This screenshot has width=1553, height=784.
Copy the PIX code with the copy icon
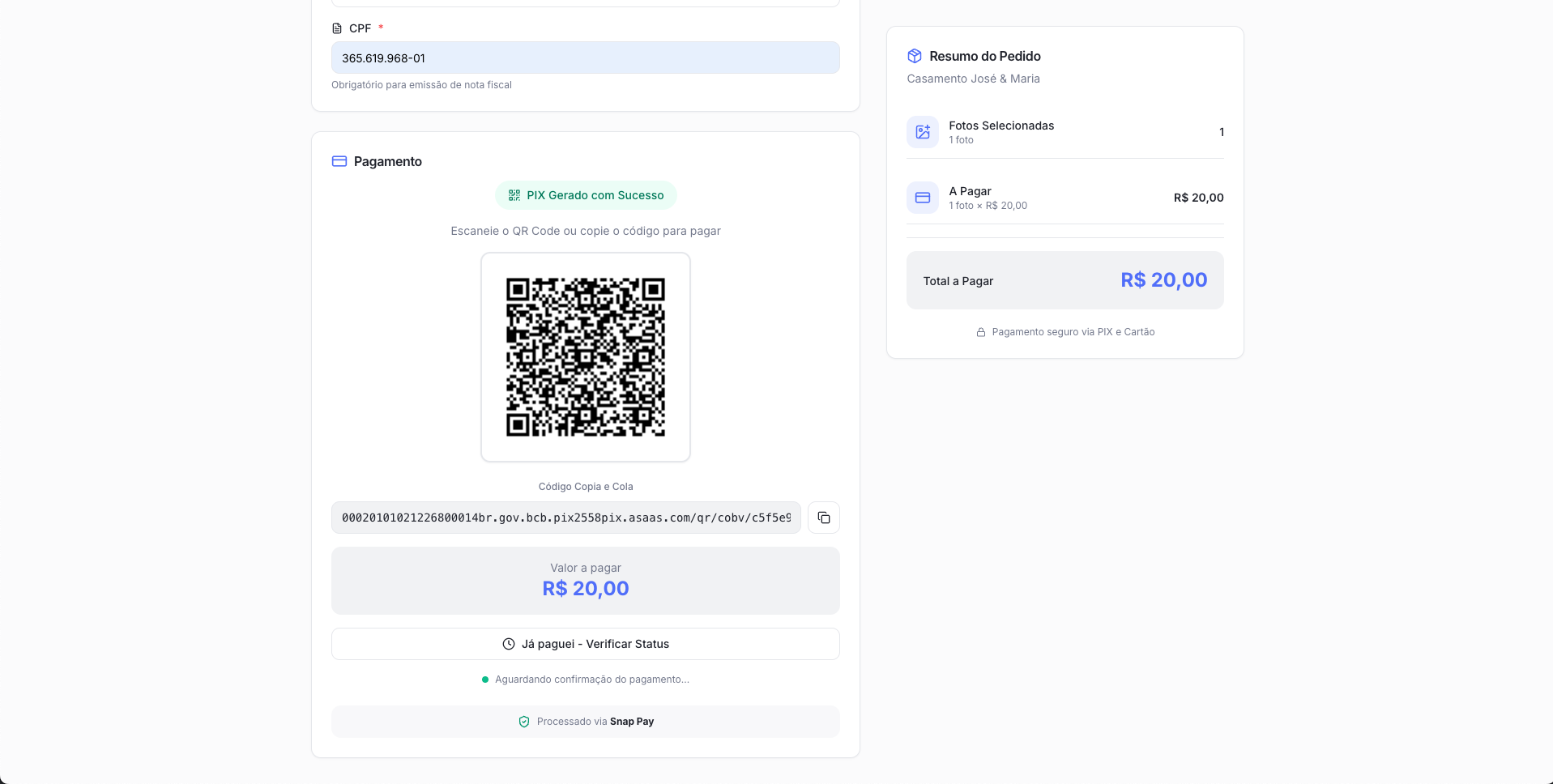pyautogui.click(x=823, y=518)
